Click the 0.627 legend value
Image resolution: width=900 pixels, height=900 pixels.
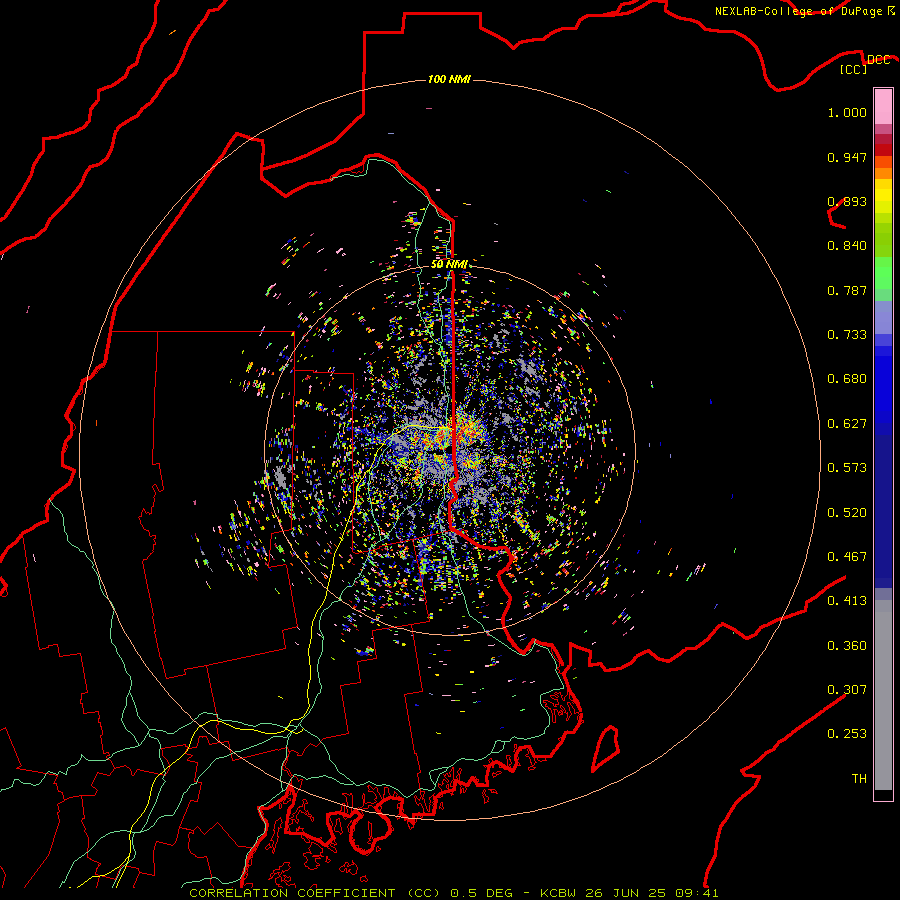[847, 424]
